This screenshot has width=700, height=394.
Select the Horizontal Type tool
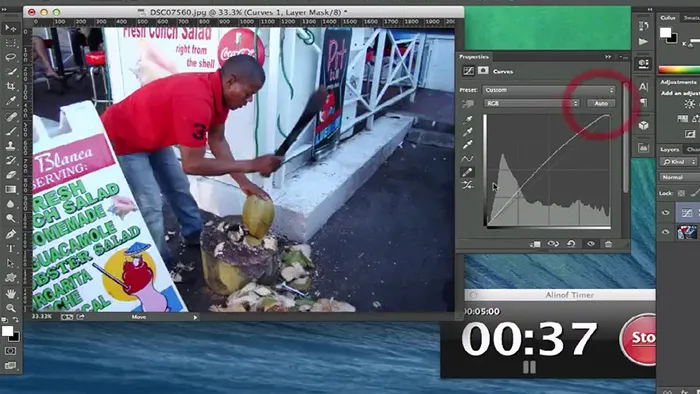click(x=10, y=249)
